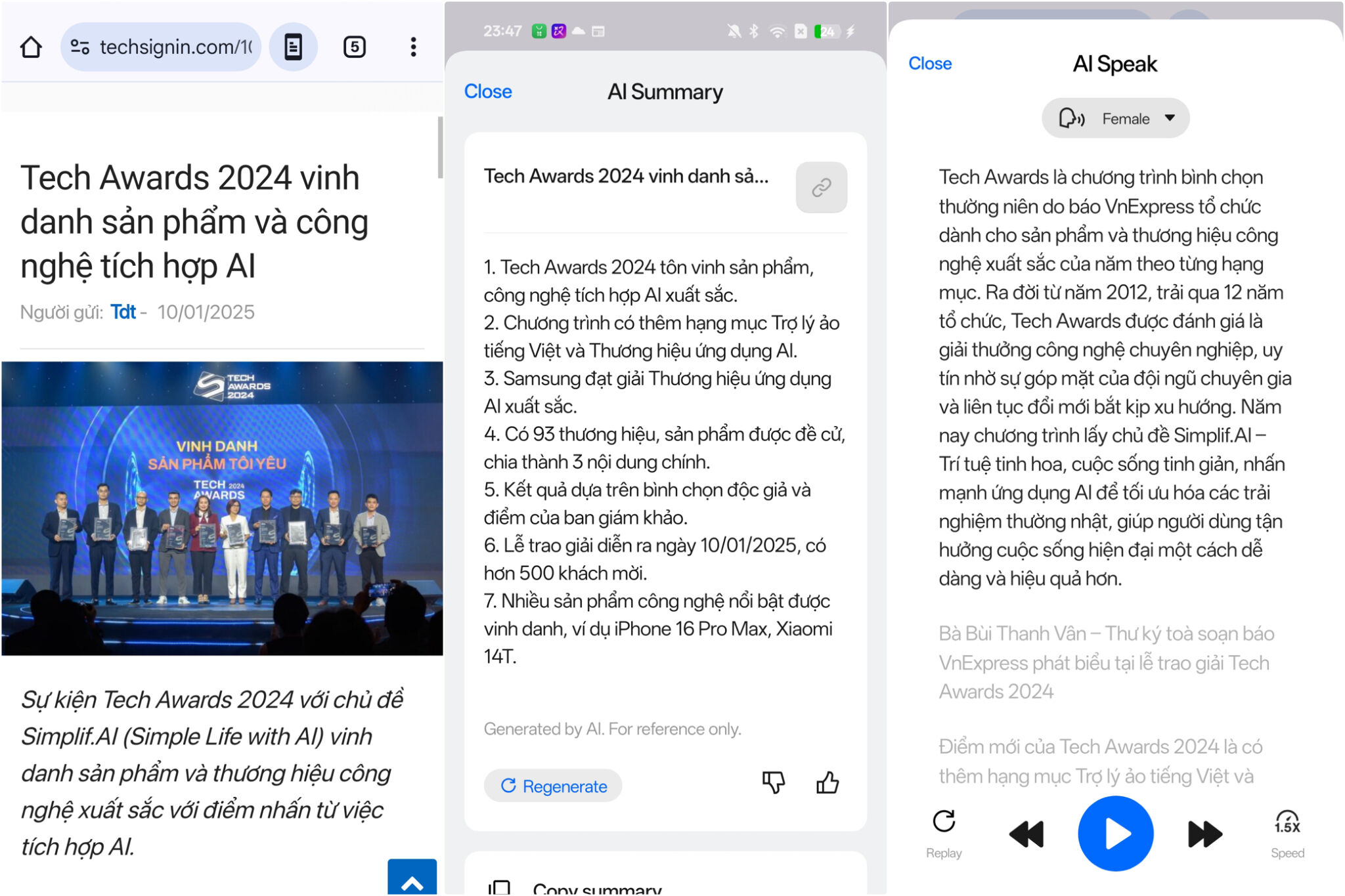Copy link using the chain icon
The width and height of the screenshot is (1345, 896).
[x=821, y=187]
